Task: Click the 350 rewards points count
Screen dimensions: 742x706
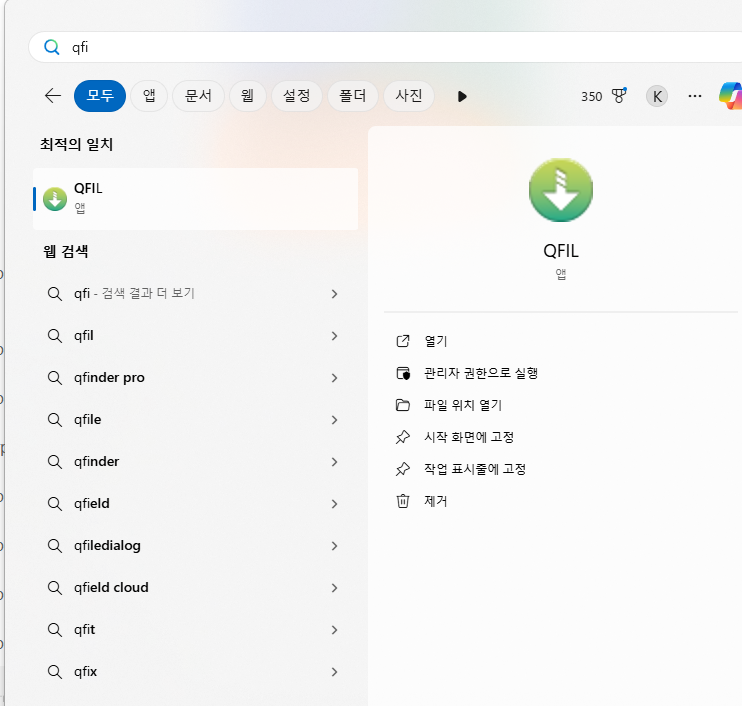Action: pos(592,97)
